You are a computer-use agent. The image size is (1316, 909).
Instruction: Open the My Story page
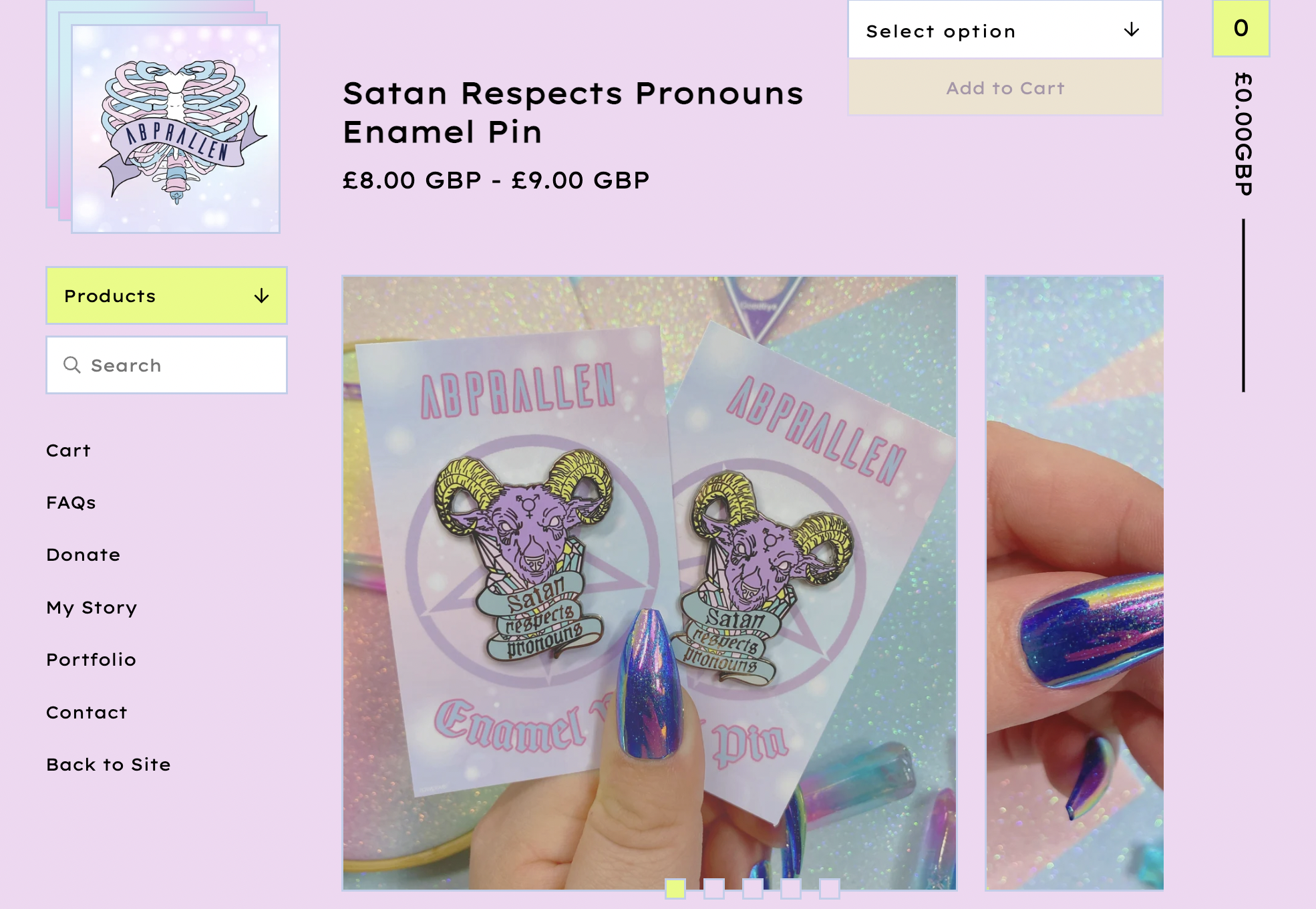[92, 608]
